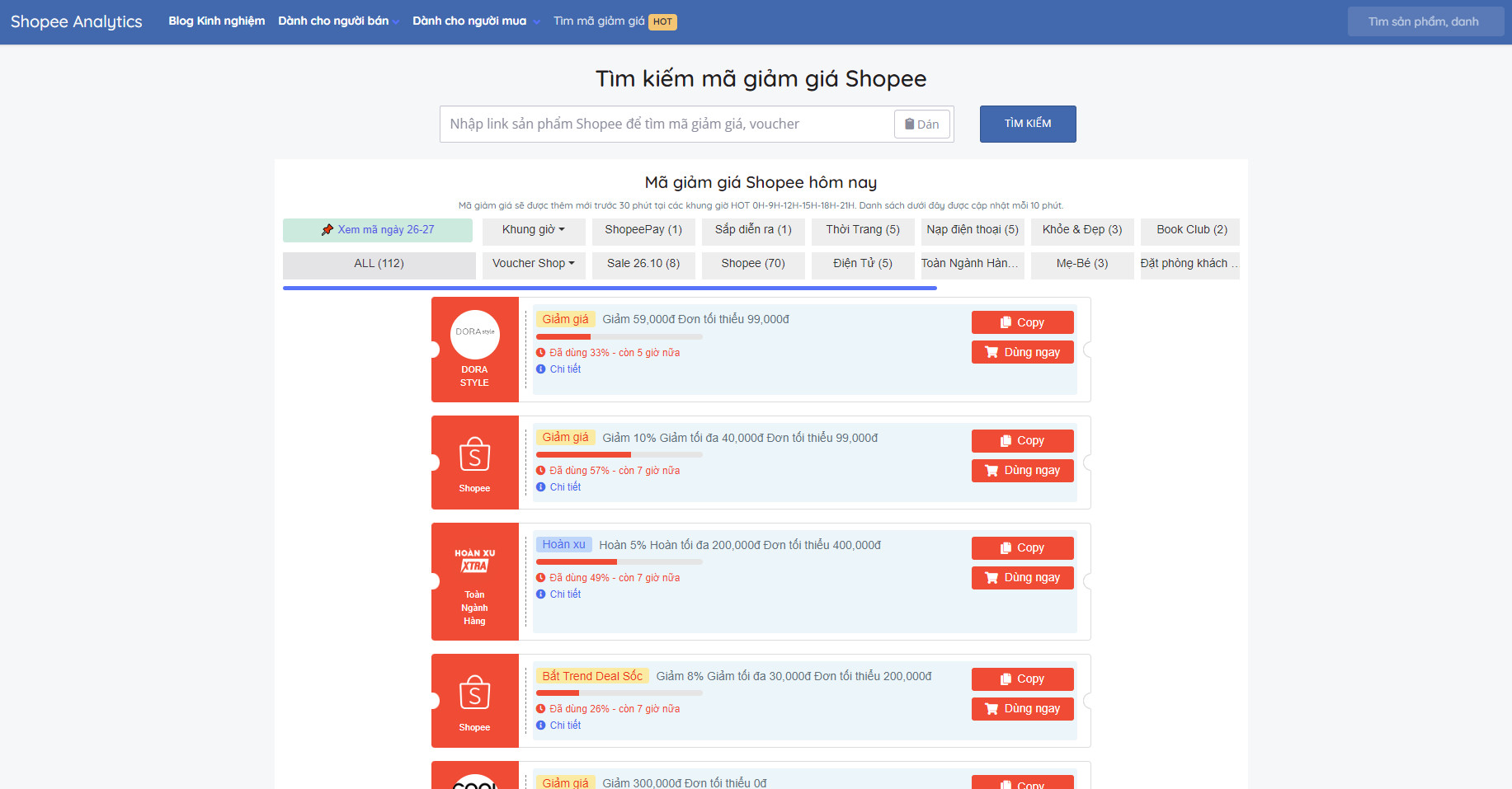Image resolution: width=1512 pixels, height=789 pixels.
Task: Click Shopee bag icon on 10% voucher
Action: coord(475,454)
